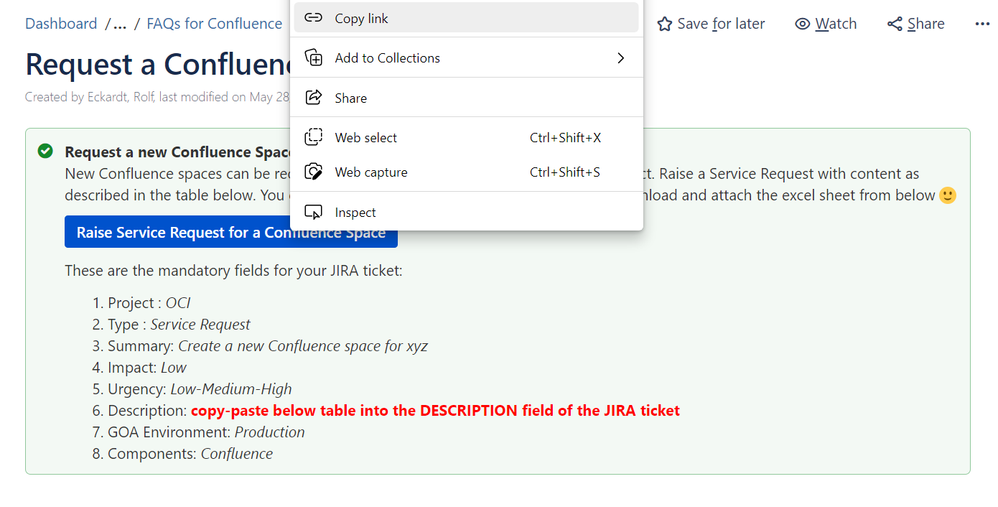998x507 pixels.
Task: Click the Summary: Create a new Confluence space line
Action: [267, 346]
